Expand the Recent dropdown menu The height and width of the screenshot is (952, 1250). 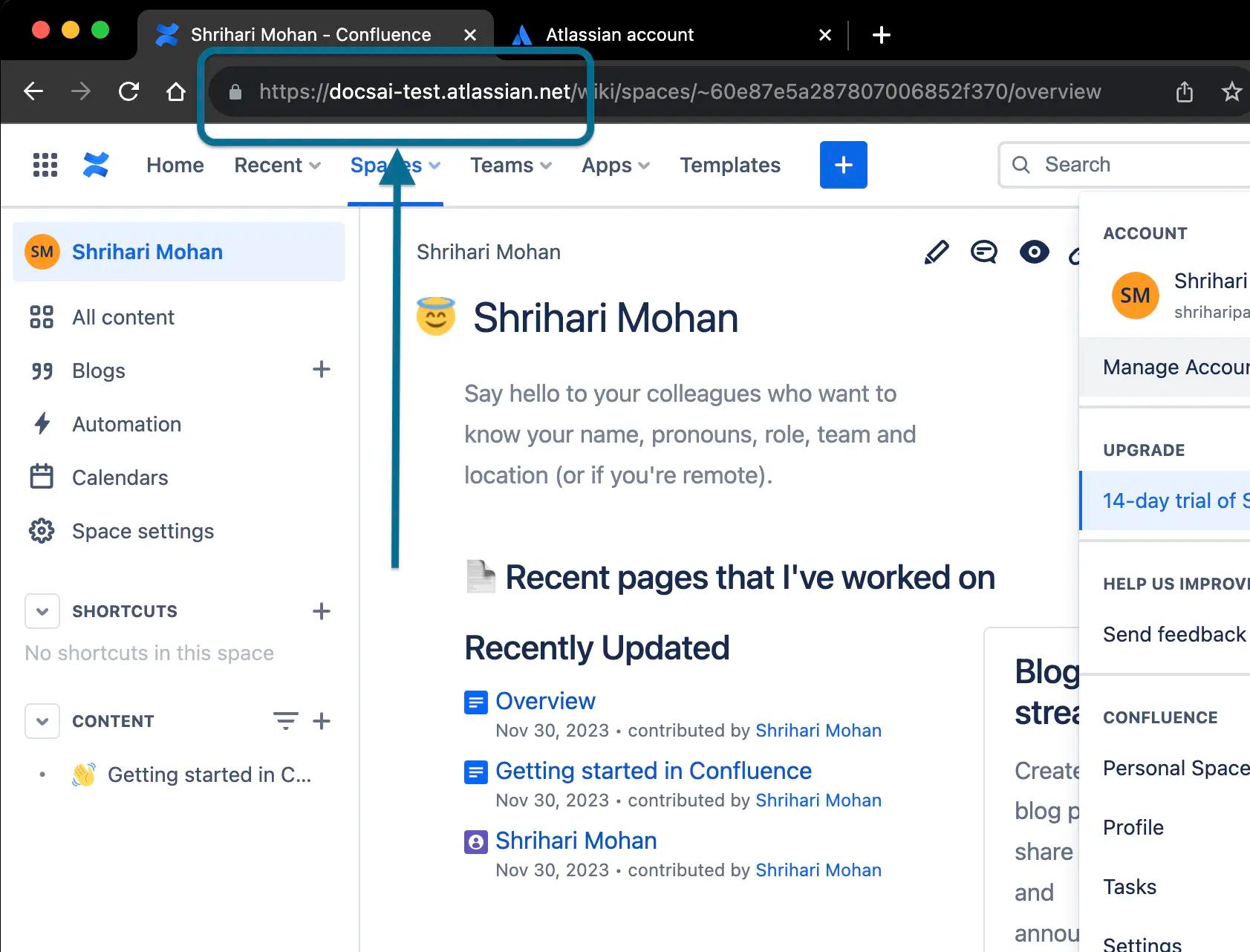tap(277, 165)
